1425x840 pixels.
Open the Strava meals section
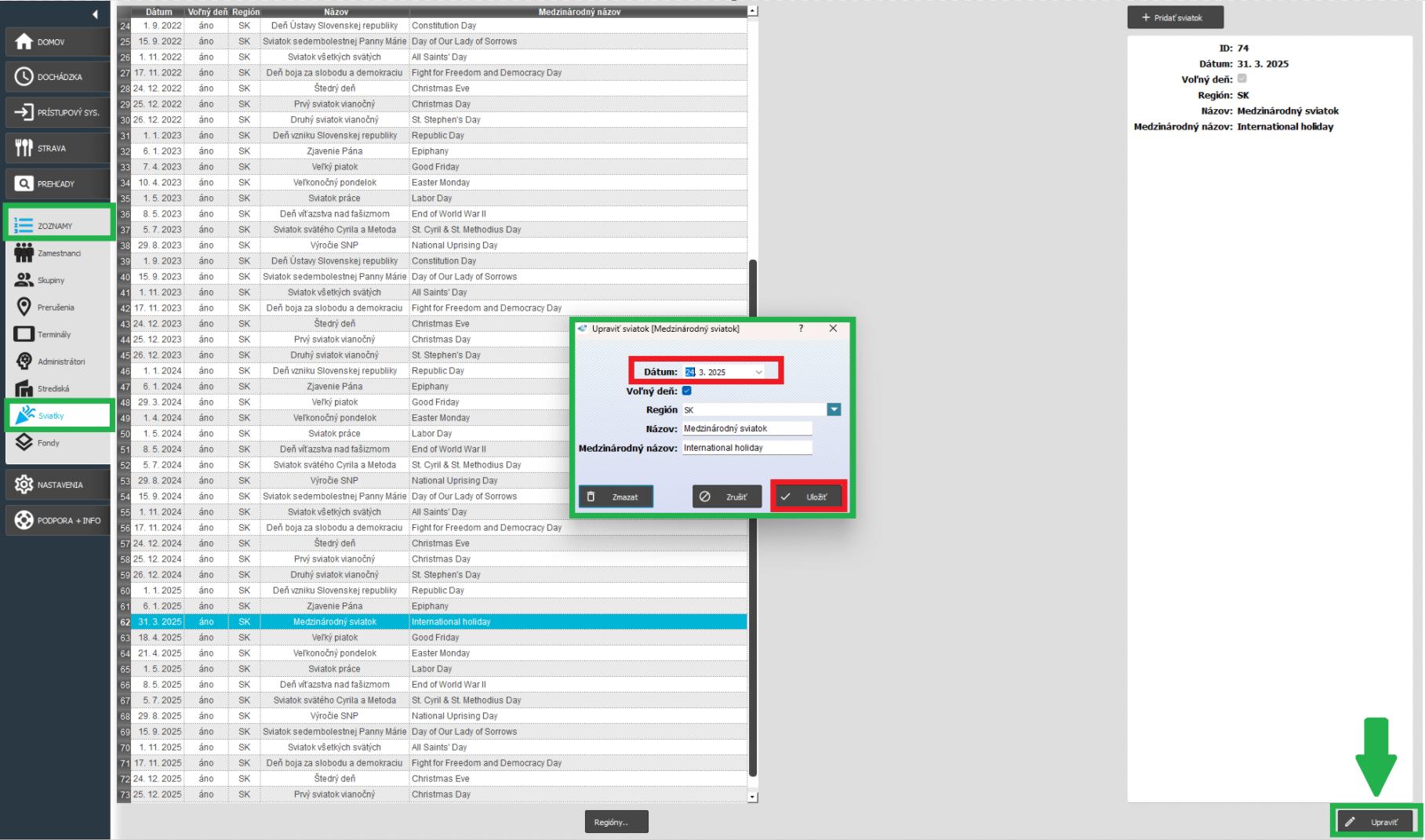click(57, 148)
